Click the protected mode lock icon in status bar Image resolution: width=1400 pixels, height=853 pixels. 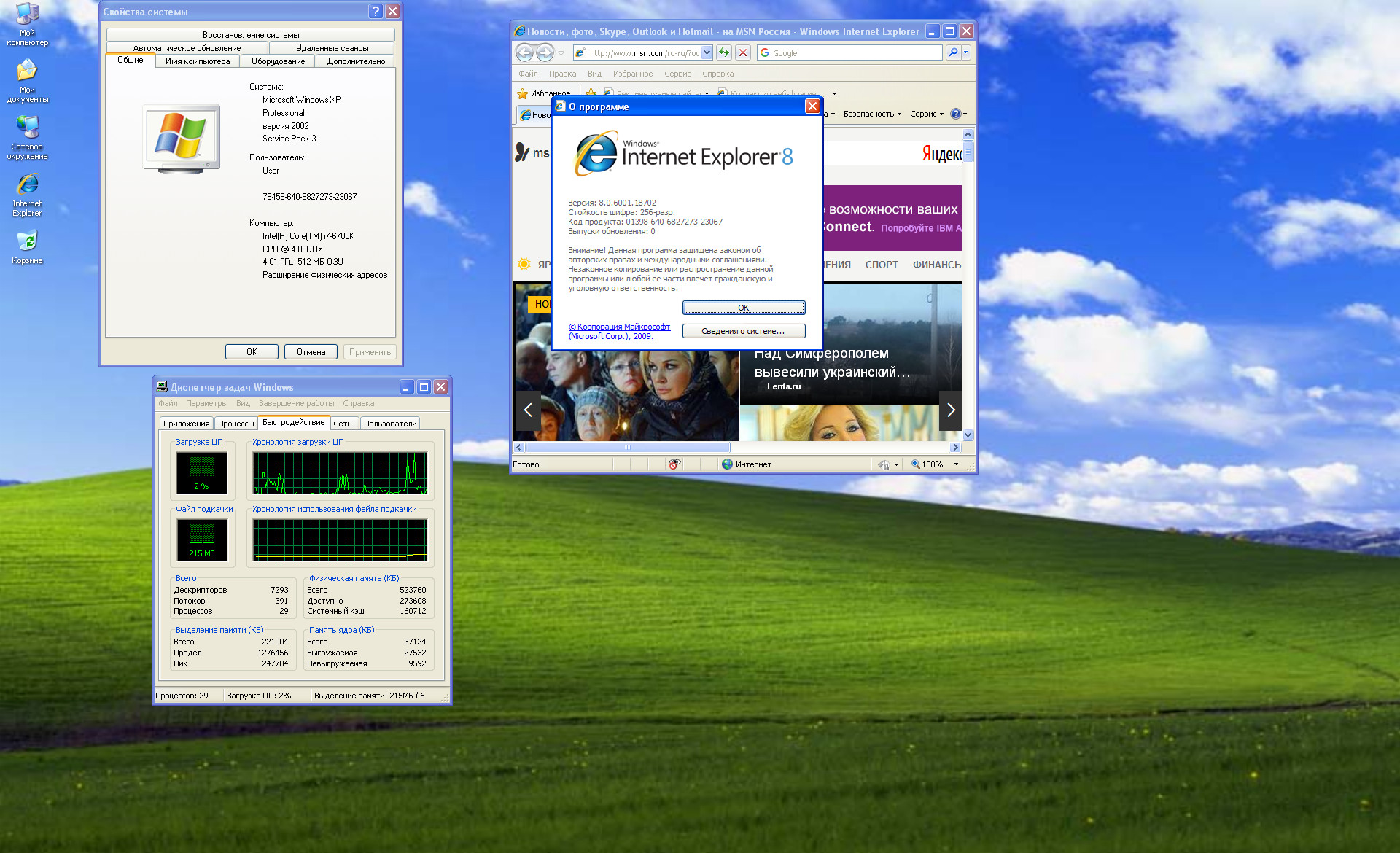(884, 464)
